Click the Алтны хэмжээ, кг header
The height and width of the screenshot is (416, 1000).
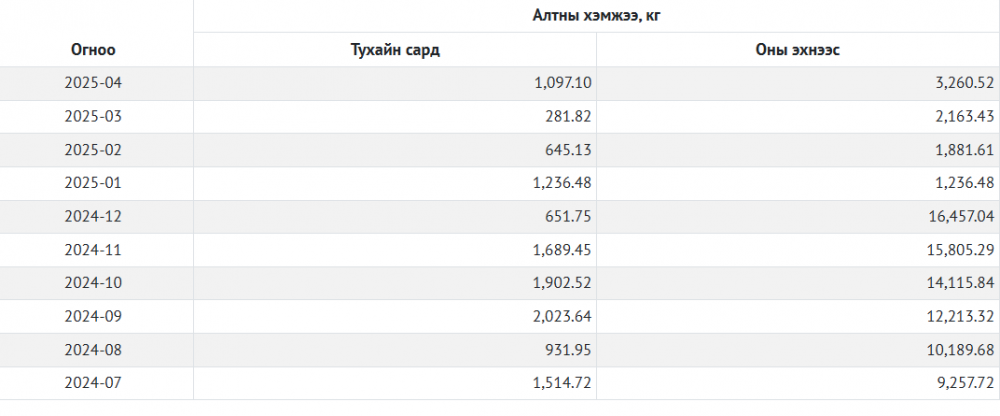click(596, 16)
